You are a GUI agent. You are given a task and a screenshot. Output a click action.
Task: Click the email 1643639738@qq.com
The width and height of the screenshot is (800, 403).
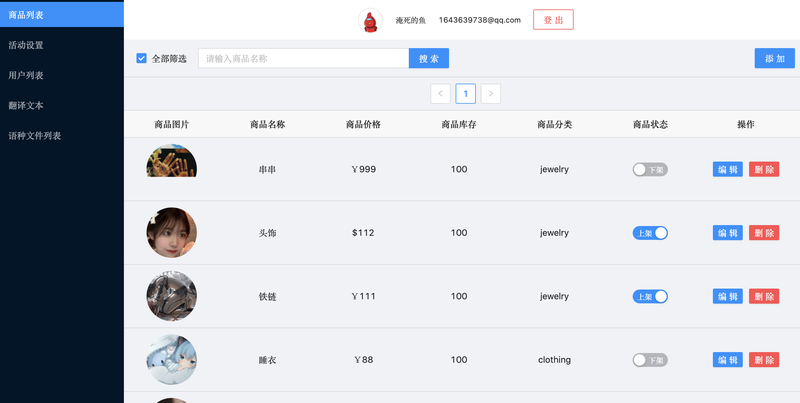[x=480, y=20]
